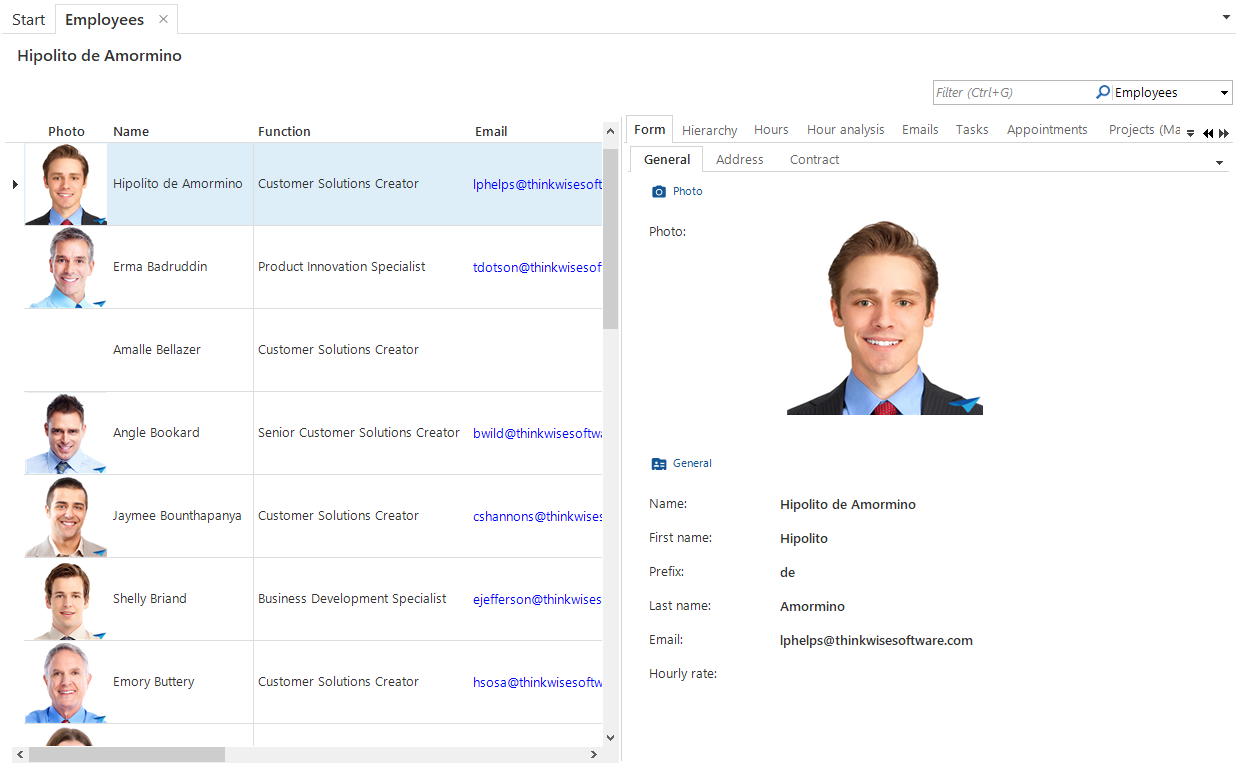Close the Employees tab with the X
1238x768 pixels.
pyautogui.click(x=163, y=19)
